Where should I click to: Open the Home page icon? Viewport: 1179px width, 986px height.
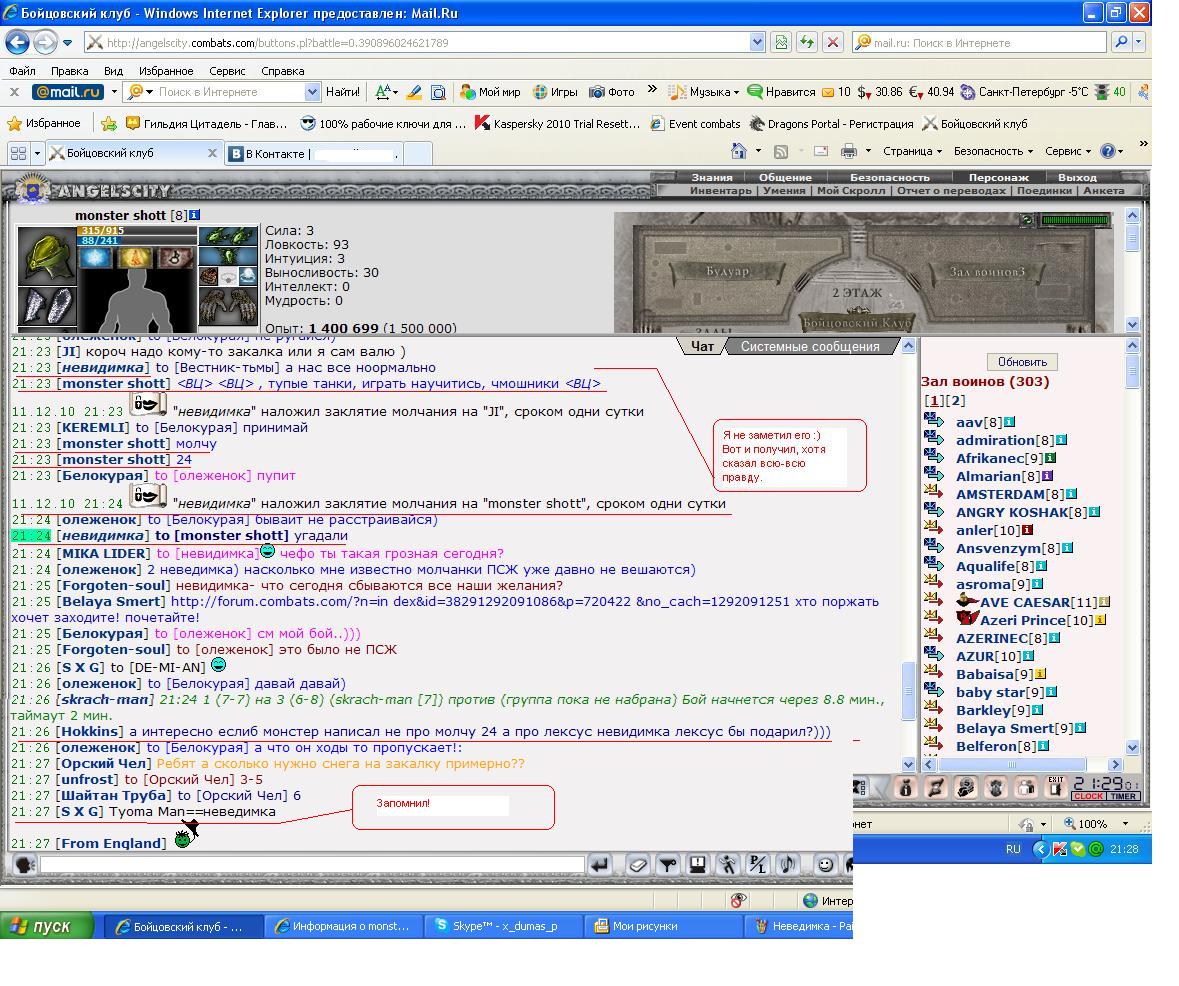coord(738,151)
